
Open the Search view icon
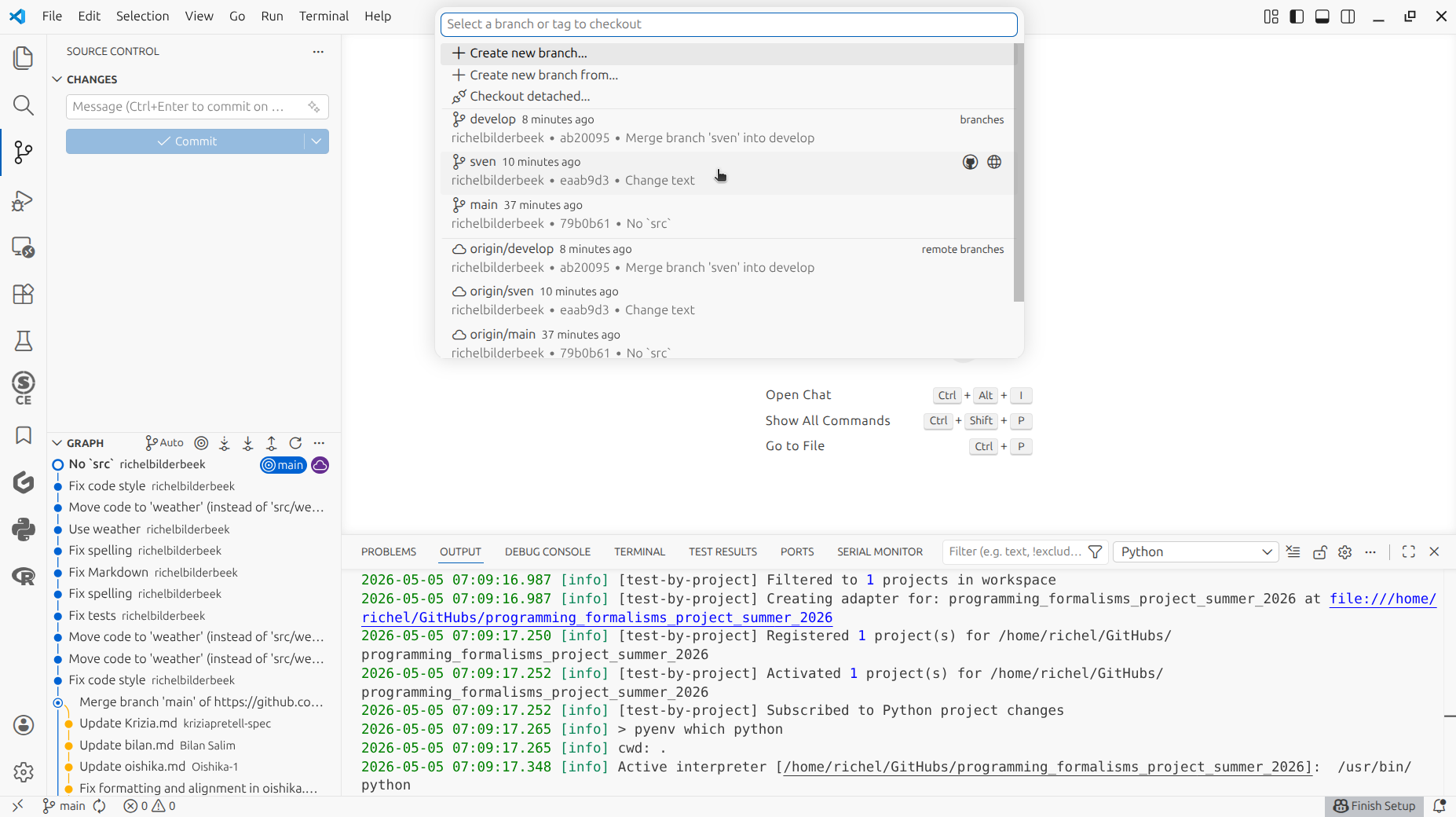pyautogui.click(x=24, y=105)
